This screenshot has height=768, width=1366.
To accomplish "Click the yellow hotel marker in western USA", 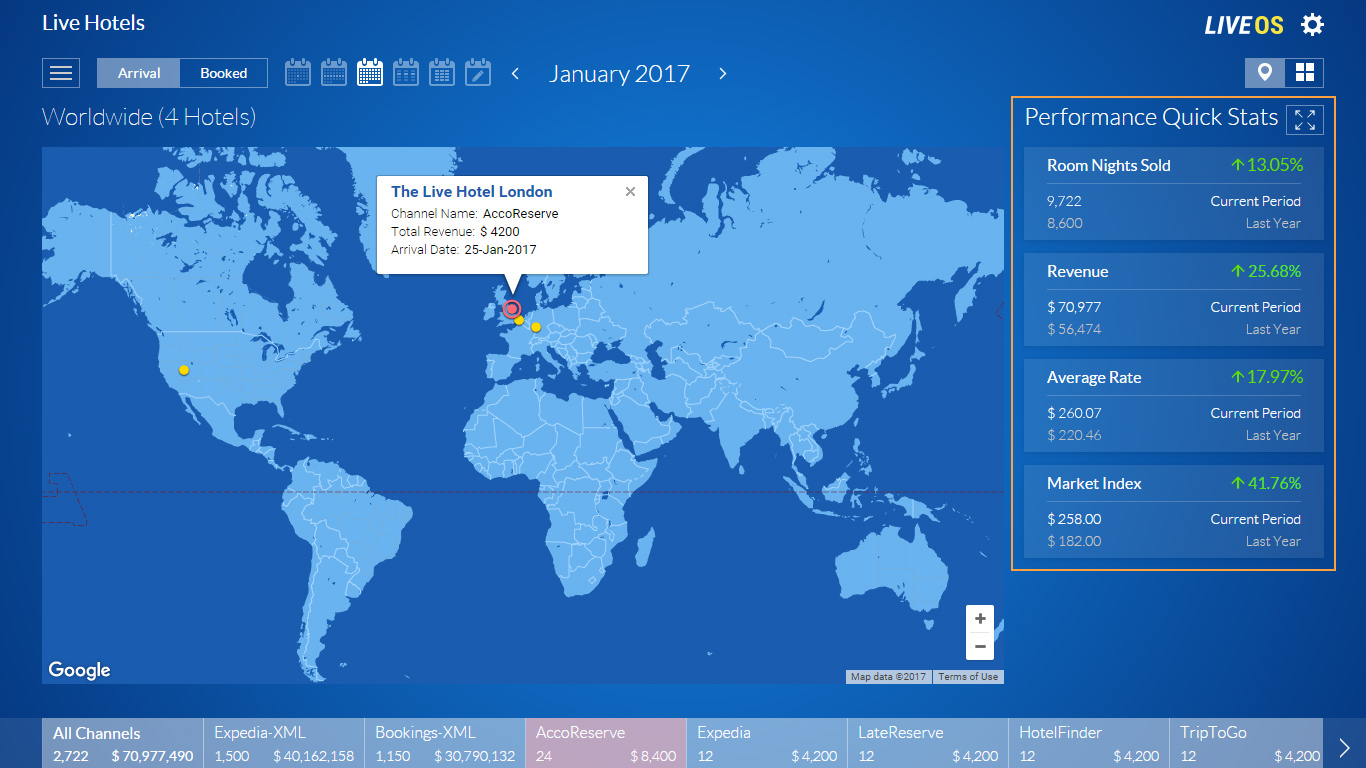I will (x=184, y=370).
